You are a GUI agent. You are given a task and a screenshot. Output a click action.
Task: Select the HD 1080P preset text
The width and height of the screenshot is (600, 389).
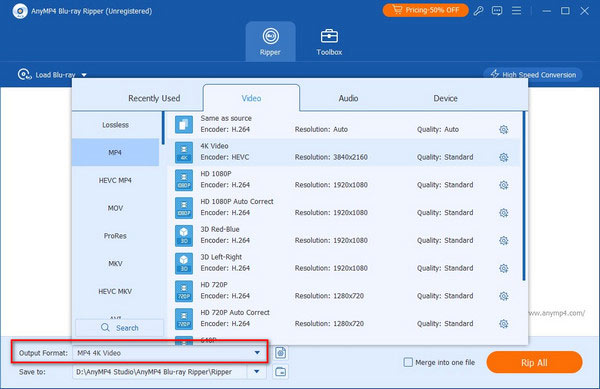click(216, 174)
